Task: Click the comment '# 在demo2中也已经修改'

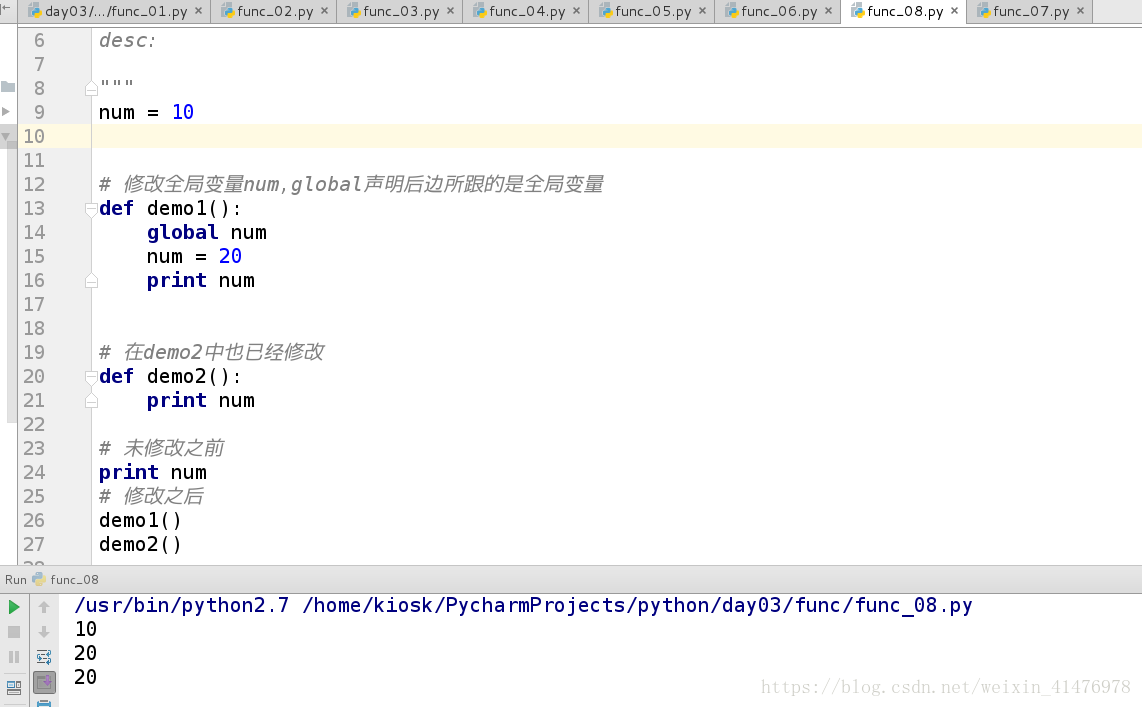Action: pos(212,352)
